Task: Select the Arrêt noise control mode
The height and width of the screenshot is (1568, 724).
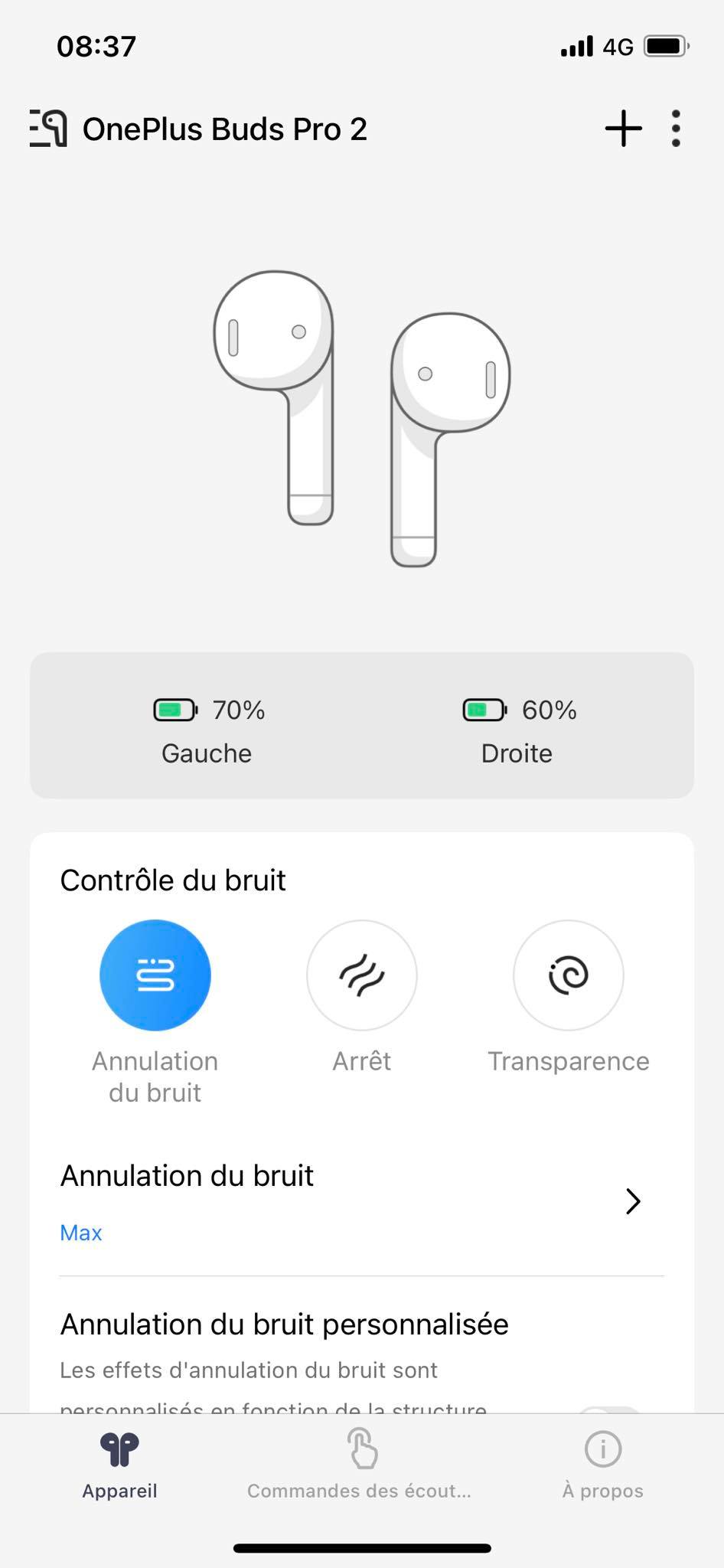Action: (x=361, y=975)
